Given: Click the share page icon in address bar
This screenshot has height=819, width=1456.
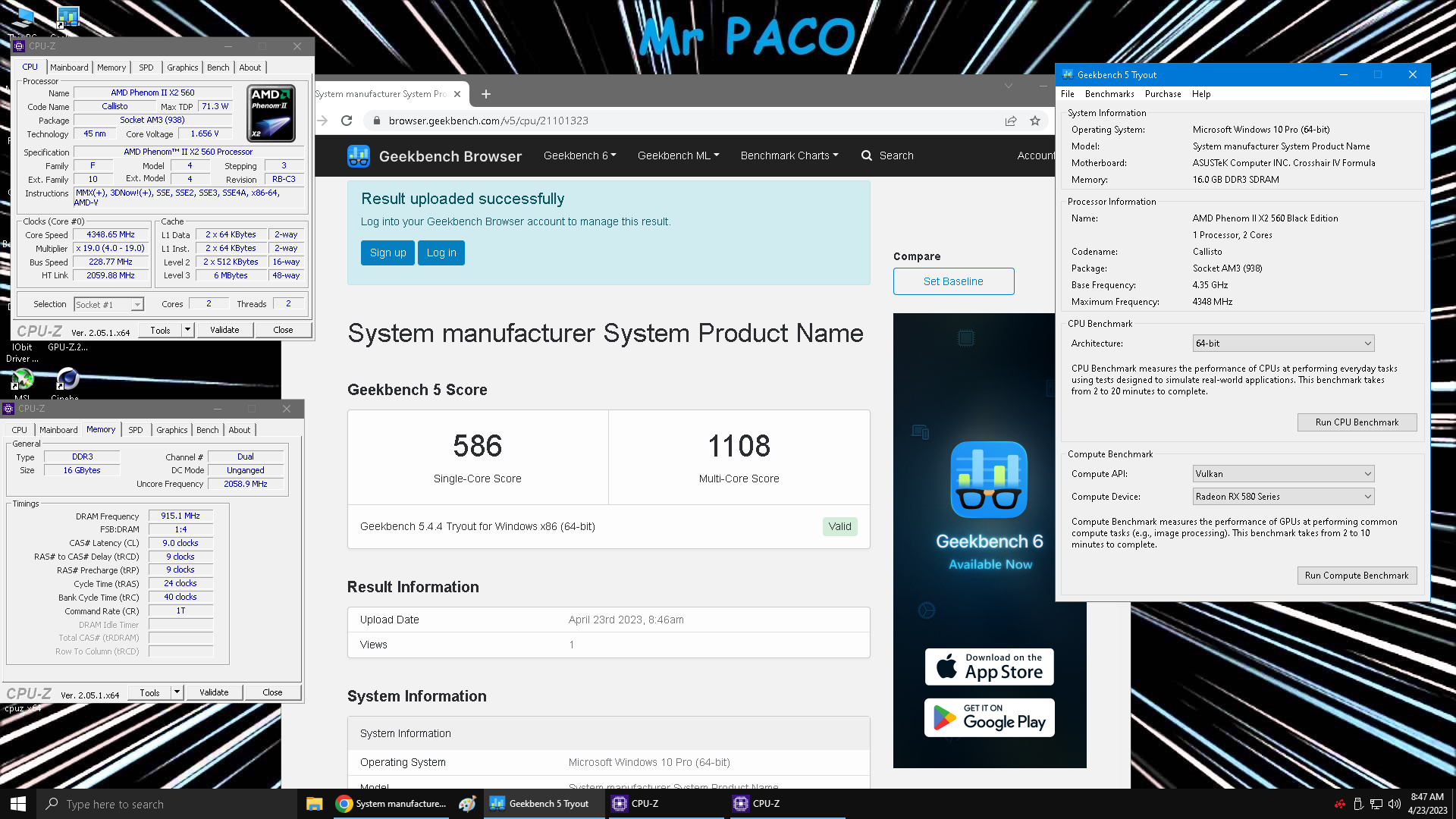Looking at the screenshot, I should tap(1011, 121).
